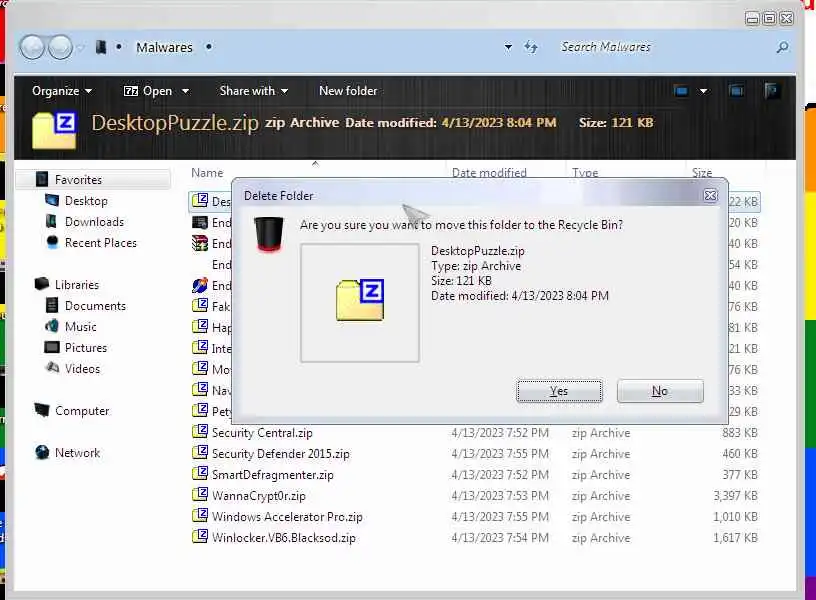This screenshot has height=600, width=816.
Task: Click the zip icon of Winlocker.VB6.Blacksod.zip
Action: pyautogui.click(x=200, y=537)
